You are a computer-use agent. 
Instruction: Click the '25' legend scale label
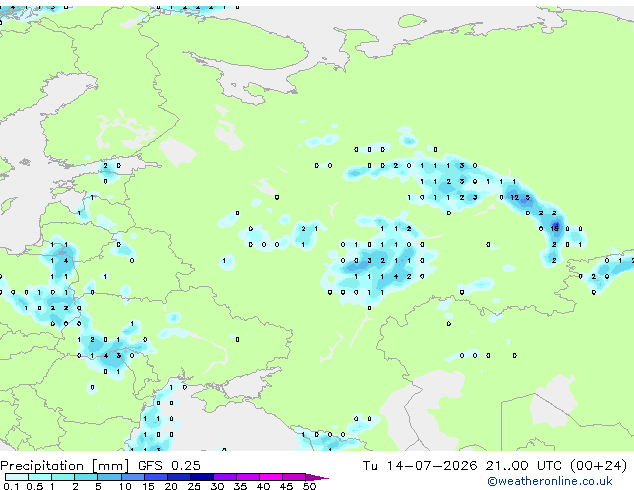pos(194,486)
